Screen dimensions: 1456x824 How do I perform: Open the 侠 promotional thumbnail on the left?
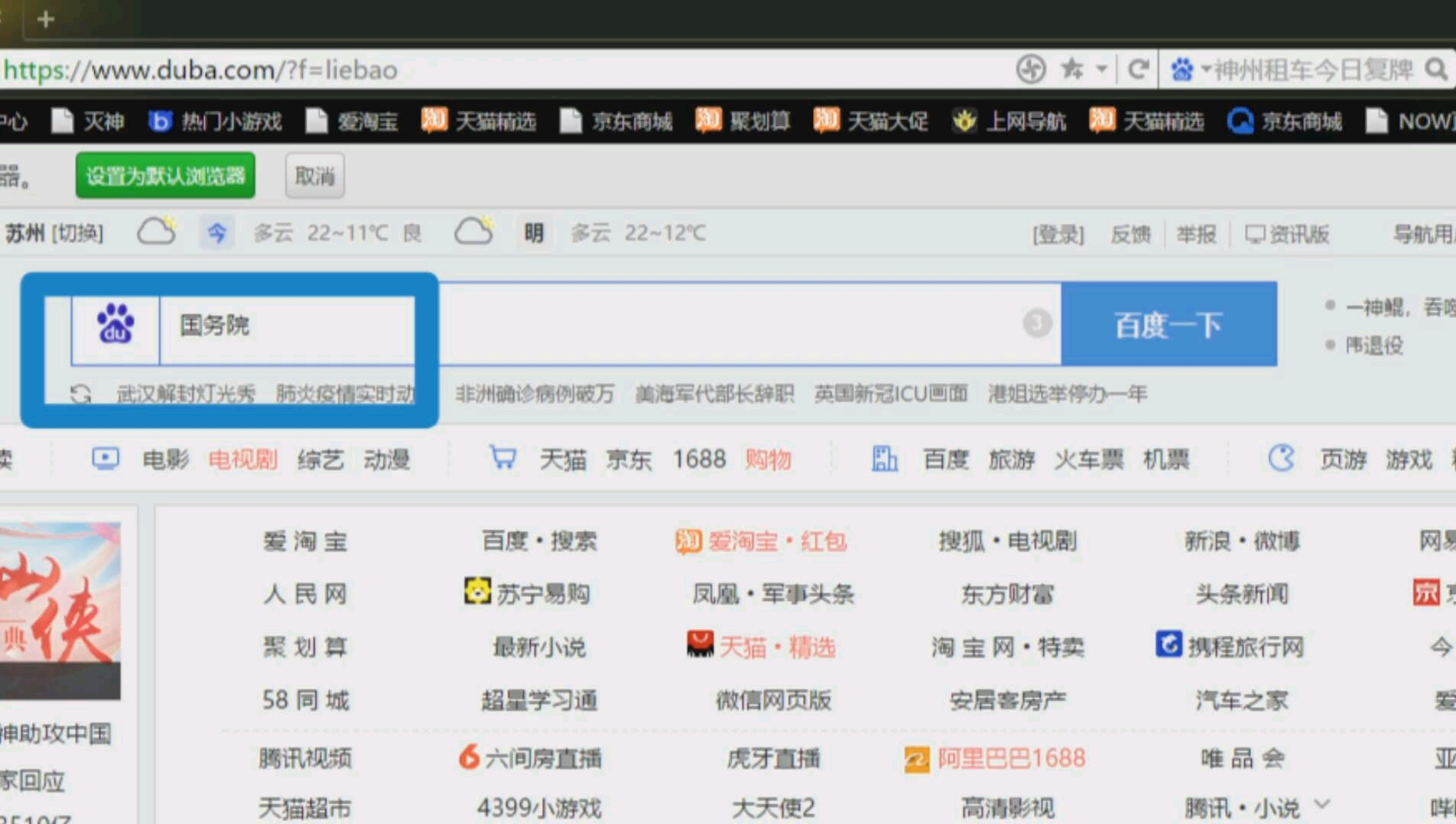pos(60,610)
